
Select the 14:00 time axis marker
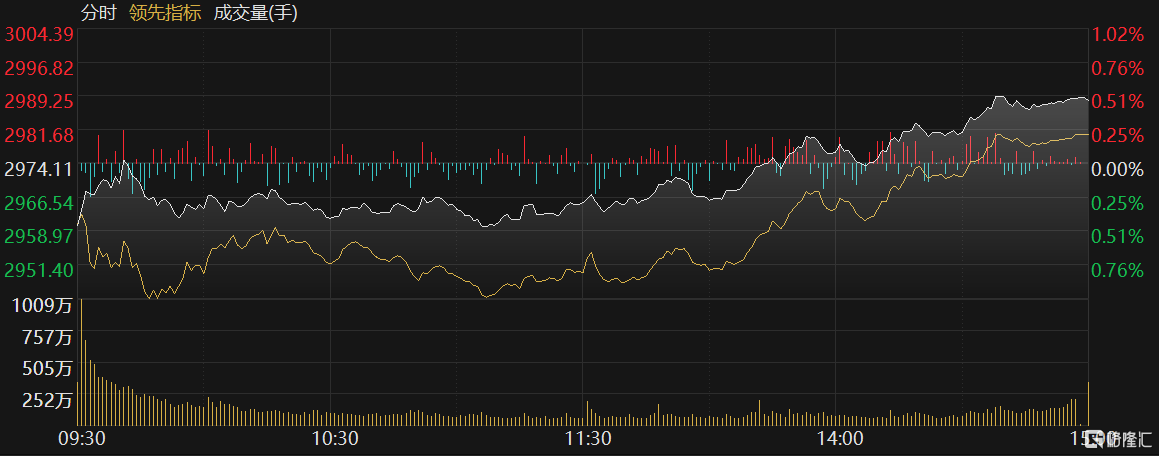pos(838,438)
